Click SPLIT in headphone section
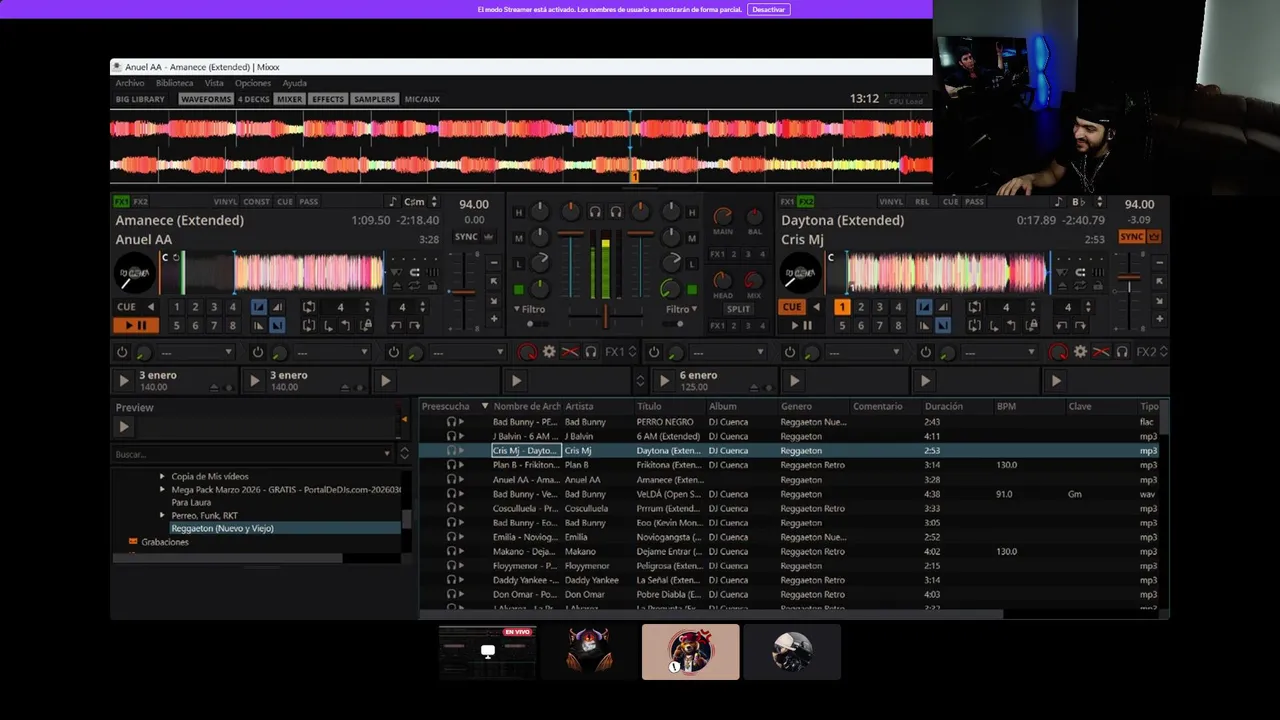The height and width of the screenshot is (720, 1280). pyautogui.click(x=738, y=309)
